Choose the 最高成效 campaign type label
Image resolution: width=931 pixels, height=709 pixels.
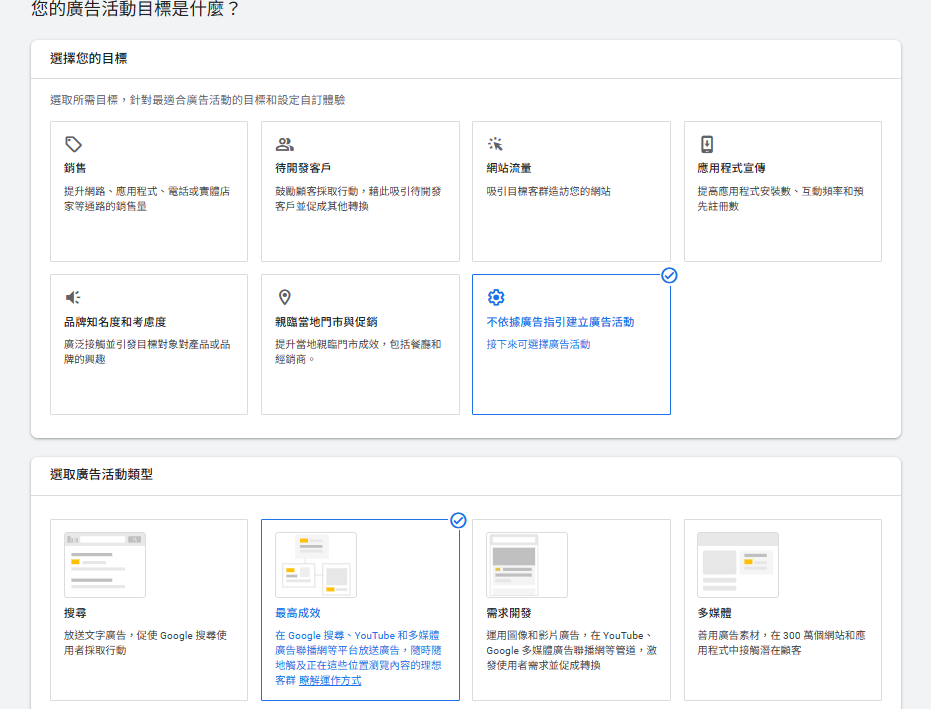(297, 613)
